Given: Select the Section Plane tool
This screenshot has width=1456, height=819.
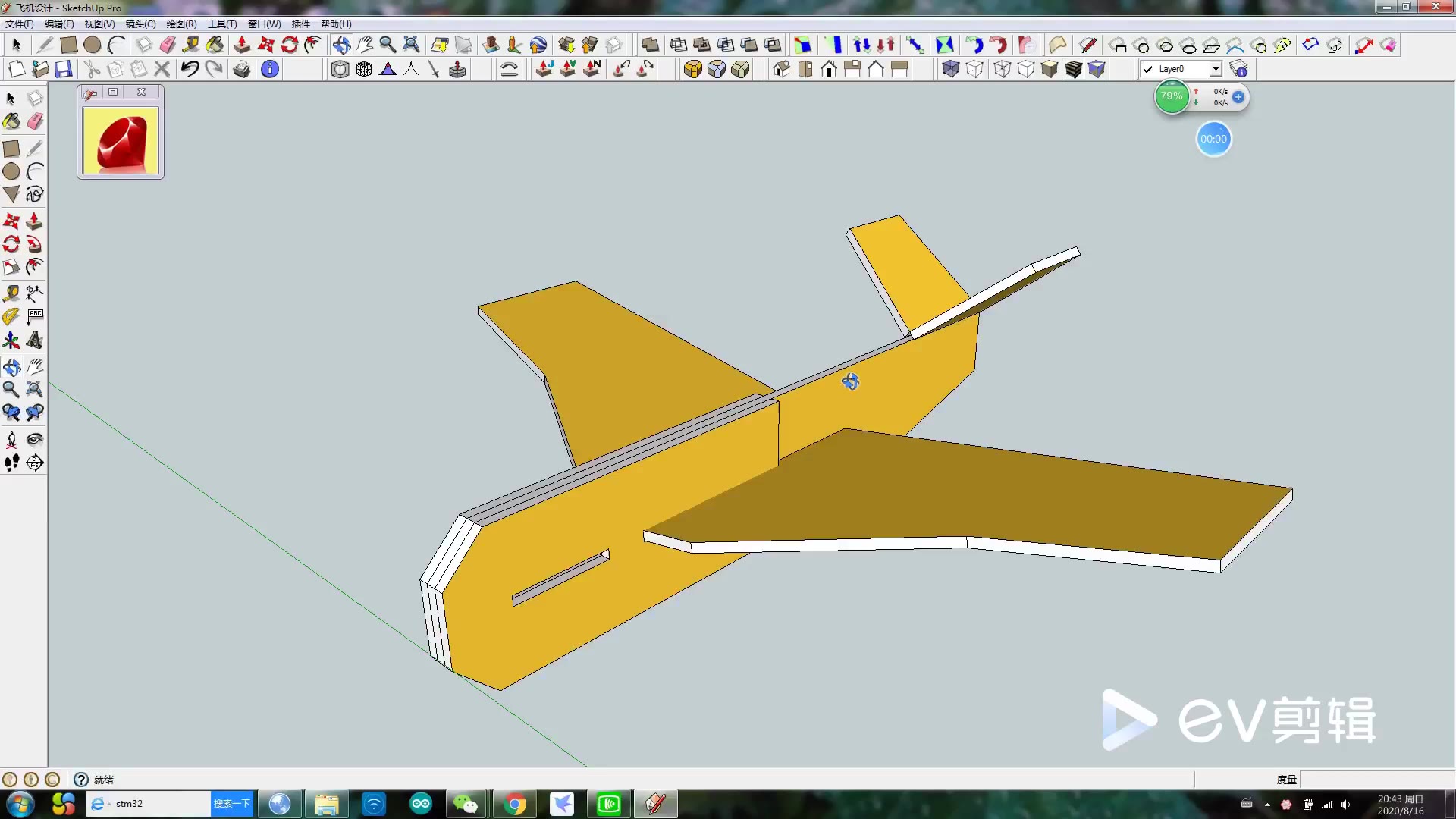Looking at the screenshot, I should click(35, 463).
